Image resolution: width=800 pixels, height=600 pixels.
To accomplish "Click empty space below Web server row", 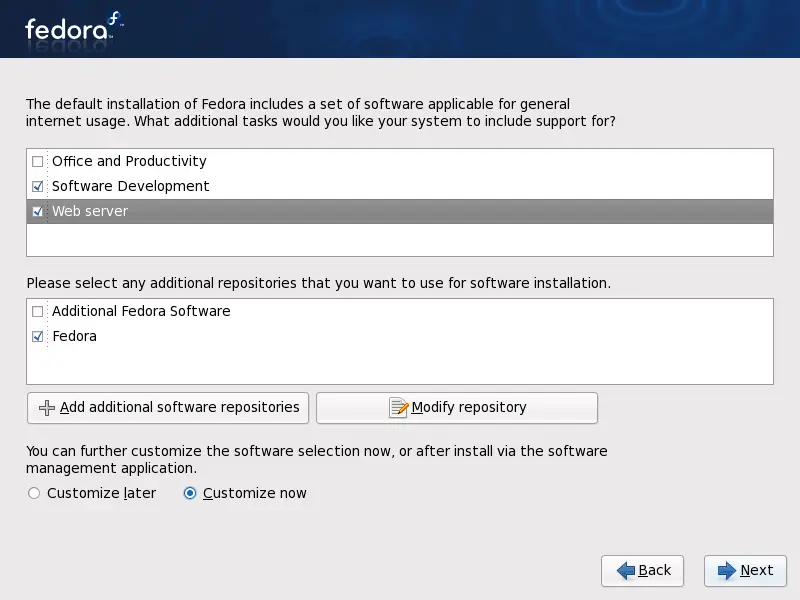I will click(400, 240).
